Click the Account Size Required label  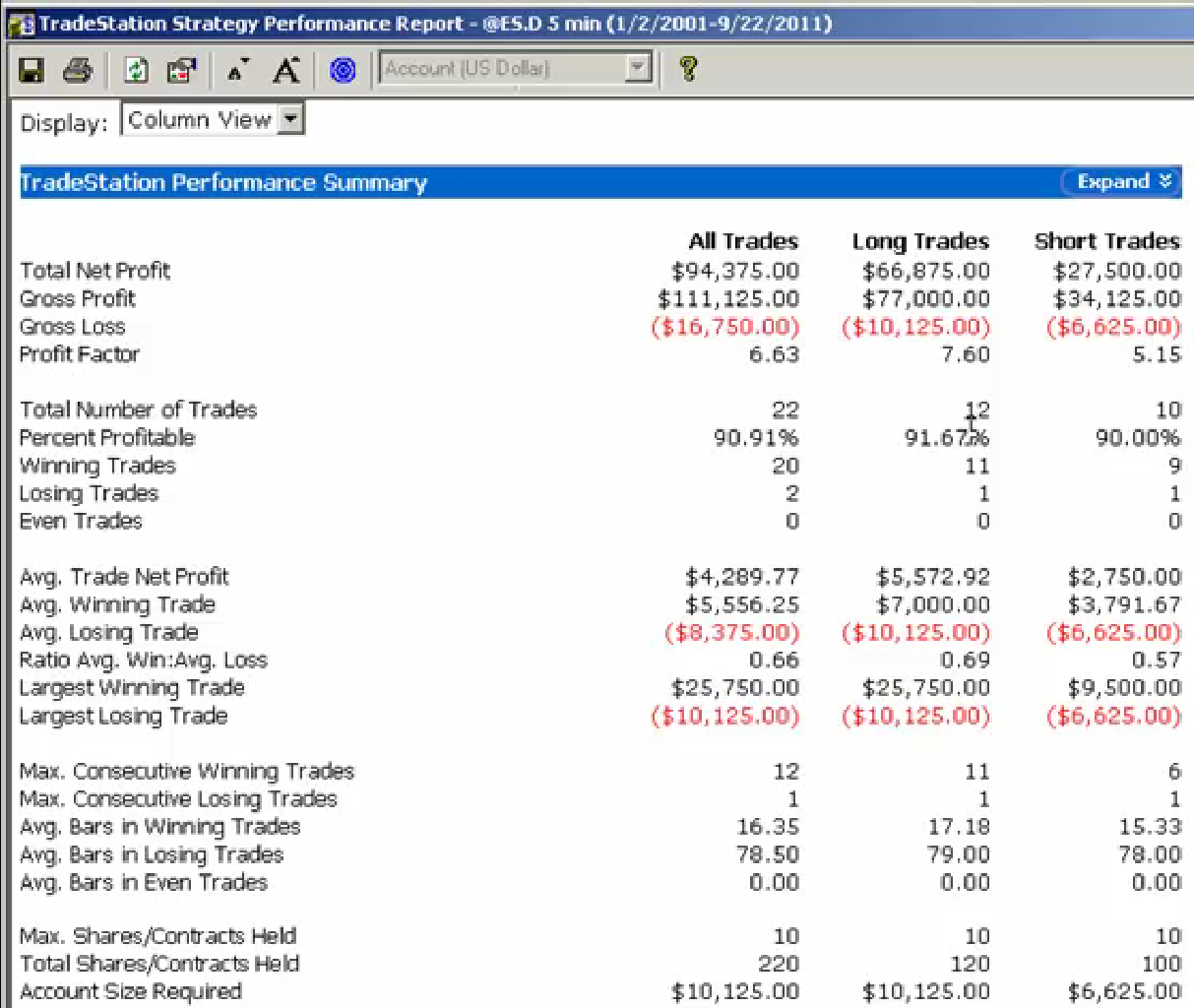point(130,991)
